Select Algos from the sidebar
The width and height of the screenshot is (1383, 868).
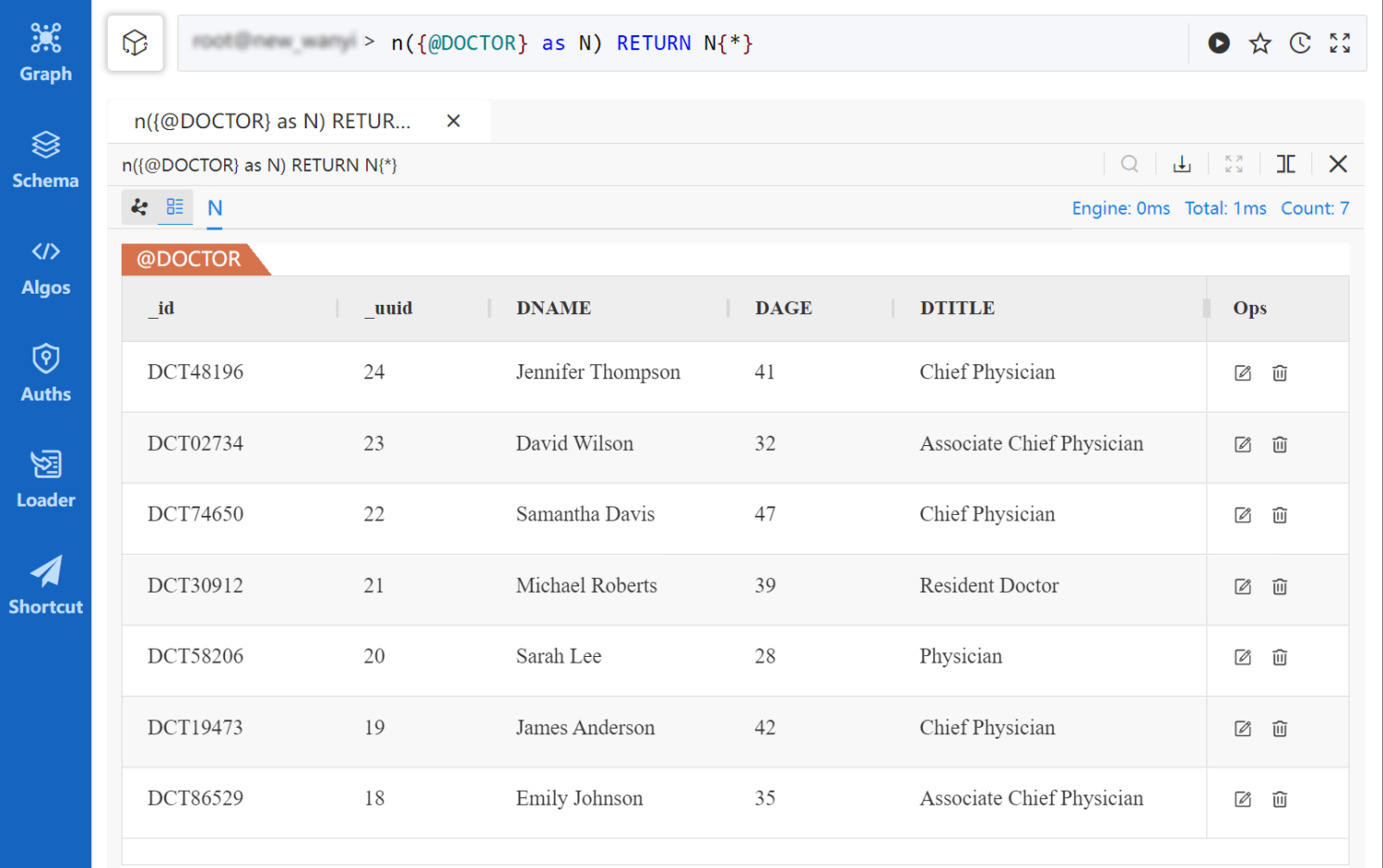point(45,267)
